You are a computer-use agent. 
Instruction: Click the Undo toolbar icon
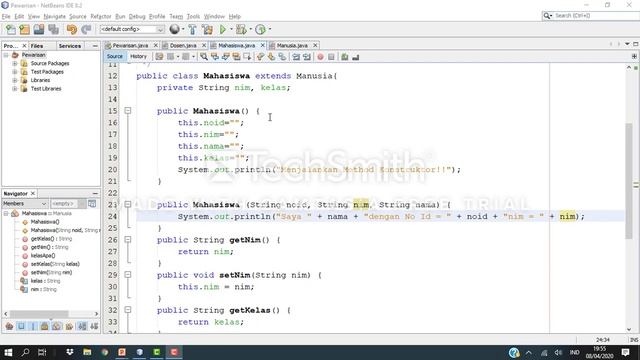click(72, 29)
